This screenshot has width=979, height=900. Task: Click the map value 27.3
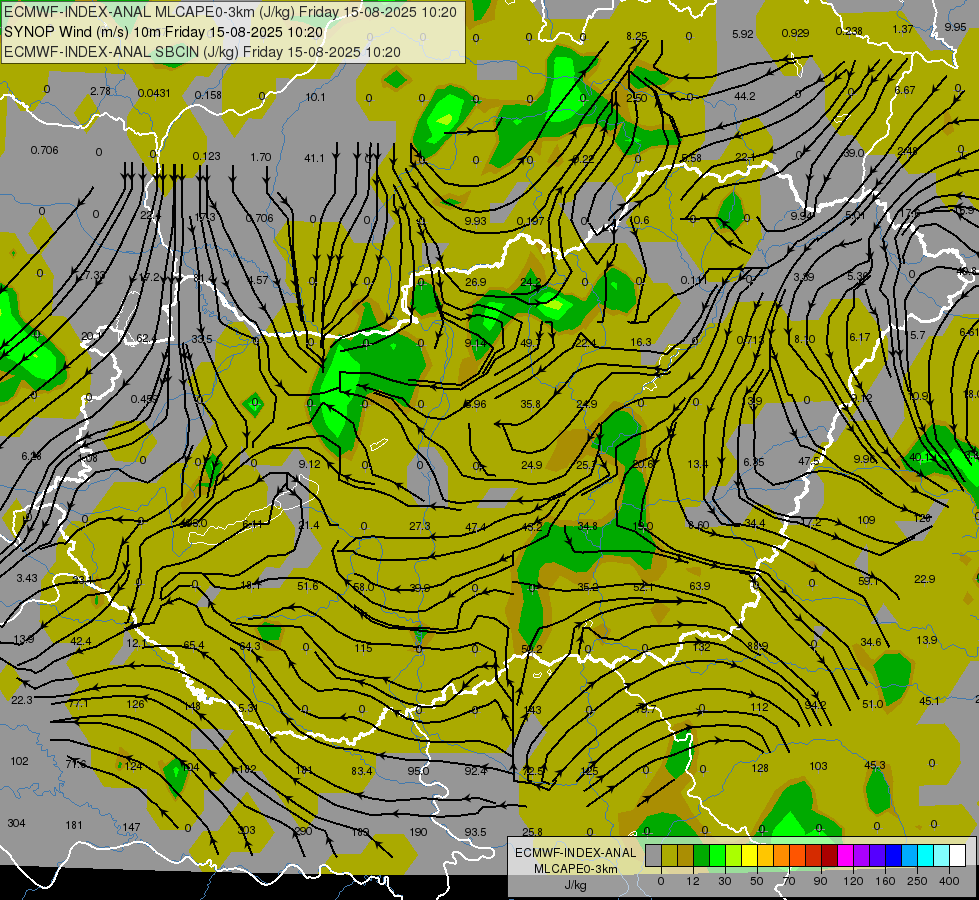click(x=420, y=526)
